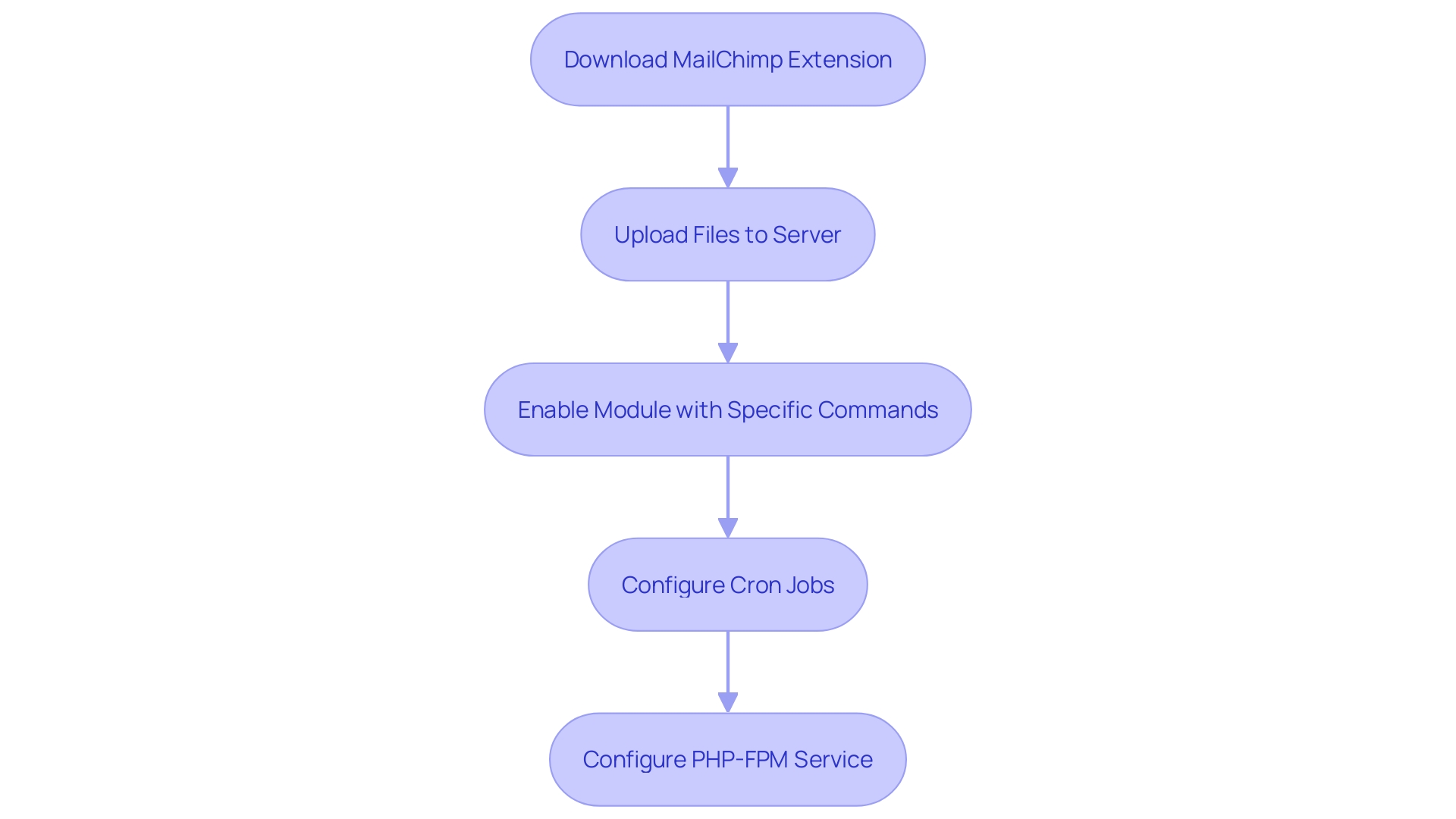Click the Download MailChimp Extension node
Screen dimensions: 1456x819
[x=727, y=59]
